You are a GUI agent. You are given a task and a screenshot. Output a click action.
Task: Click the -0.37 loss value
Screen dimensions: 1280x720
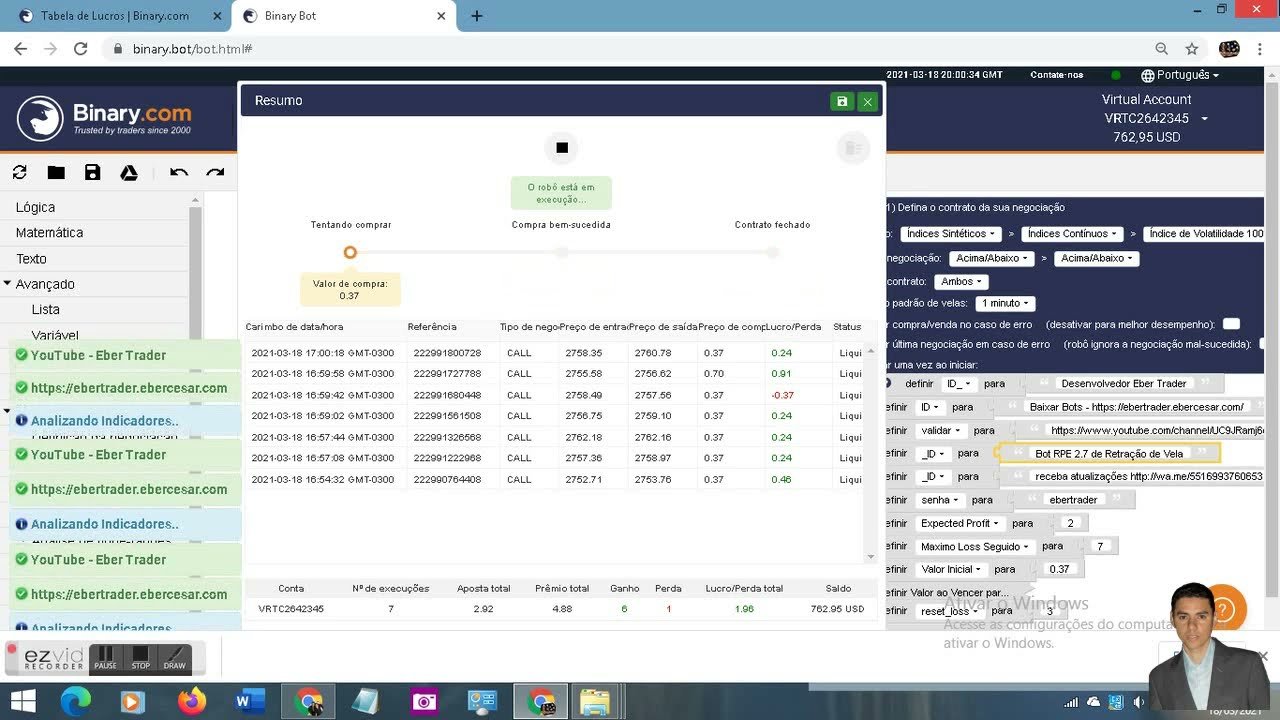pos(782,395)
